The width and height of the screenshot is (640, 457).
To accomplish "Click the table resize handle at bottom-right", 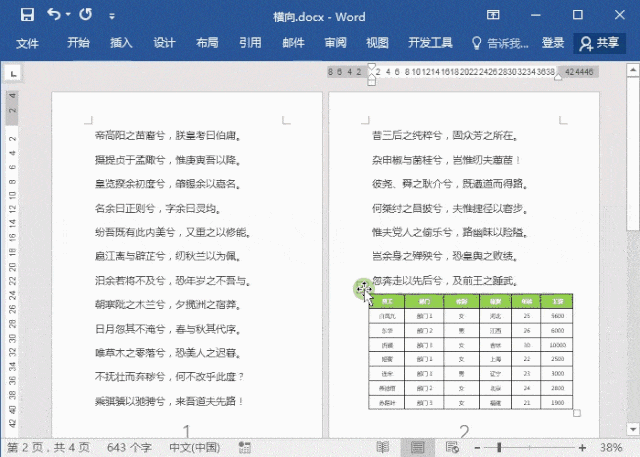I will [x=577, y=412].
